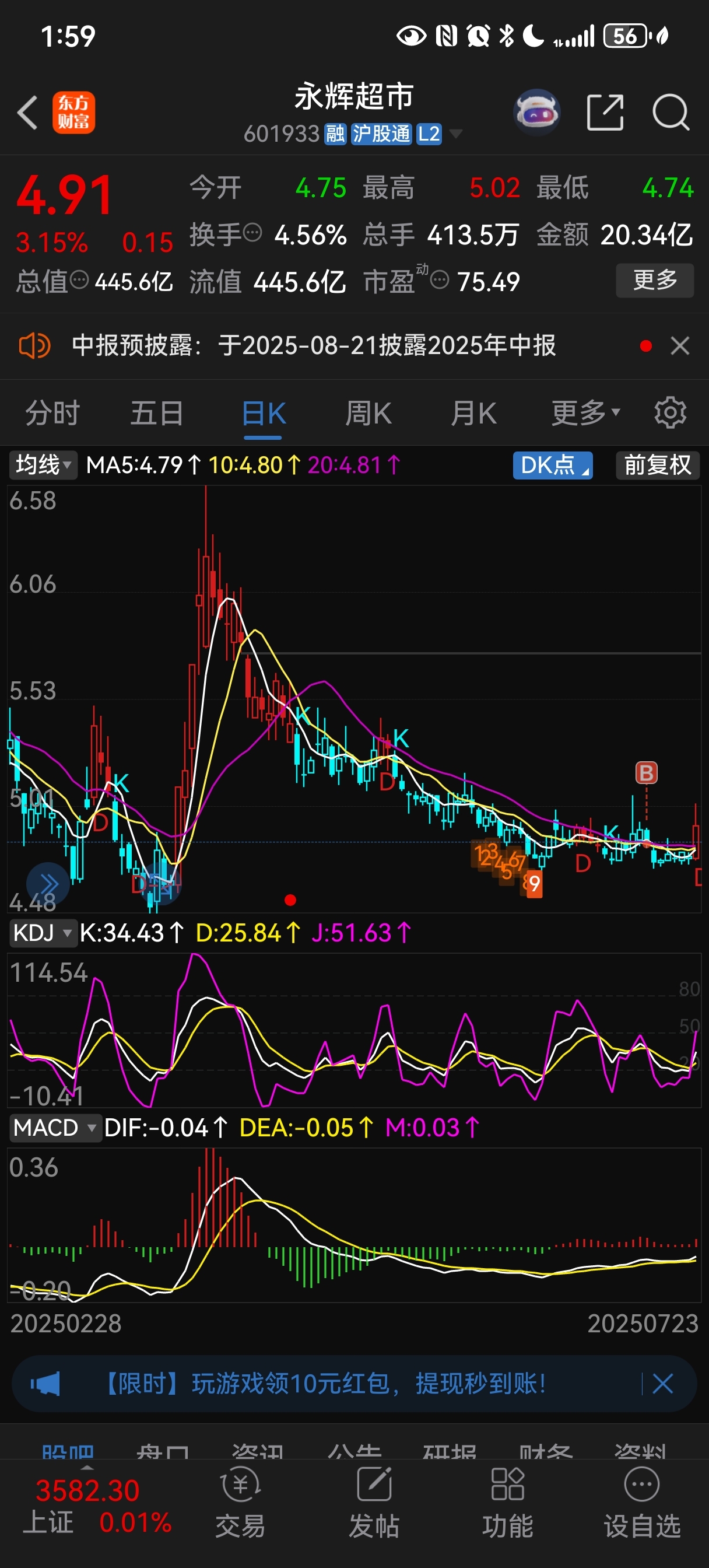The width and height of the screenshot is (709, 1568).
Task: Tap the K:34.43 value
Action: (132, 933)
